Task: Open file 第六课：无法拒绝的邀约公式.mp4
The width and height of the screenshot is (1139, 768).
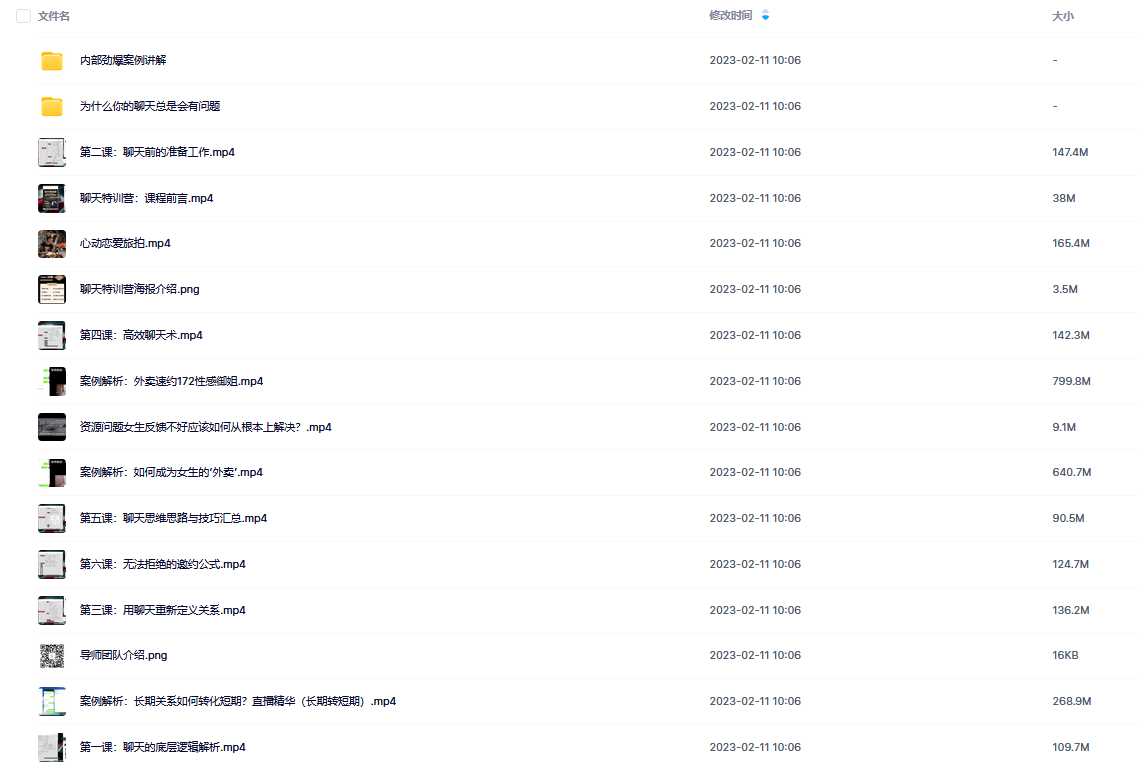Action: [x=163, y=564]
